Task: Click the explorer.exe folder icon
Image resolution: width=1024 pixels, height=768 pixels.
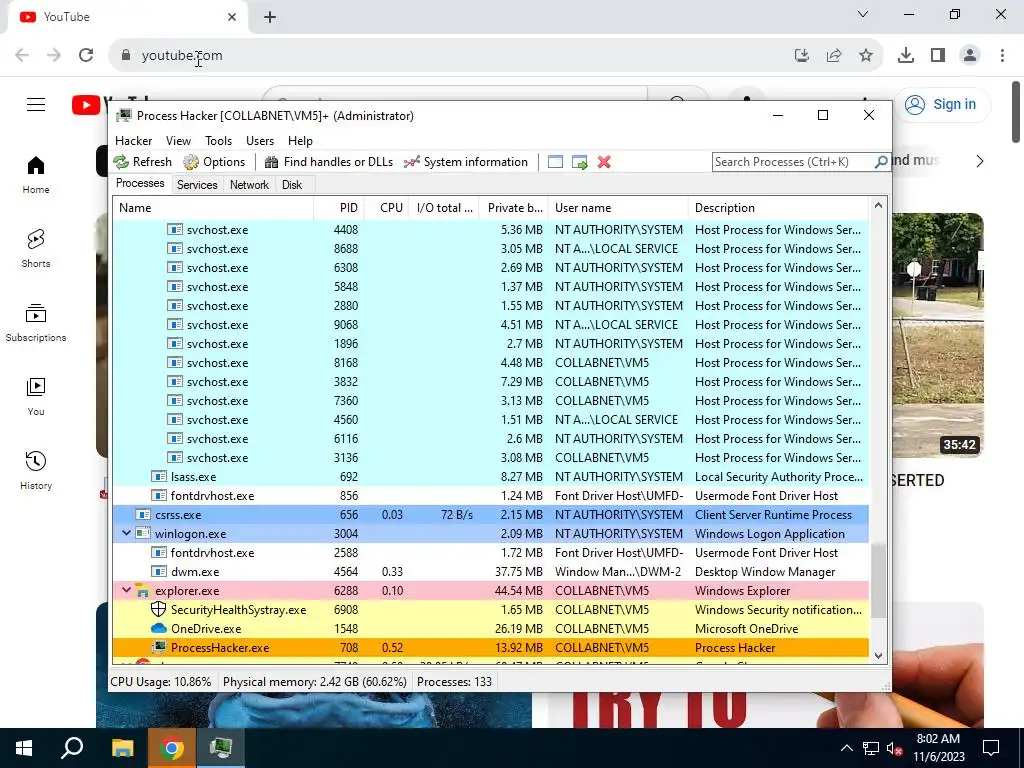Action: coord(142,591)
